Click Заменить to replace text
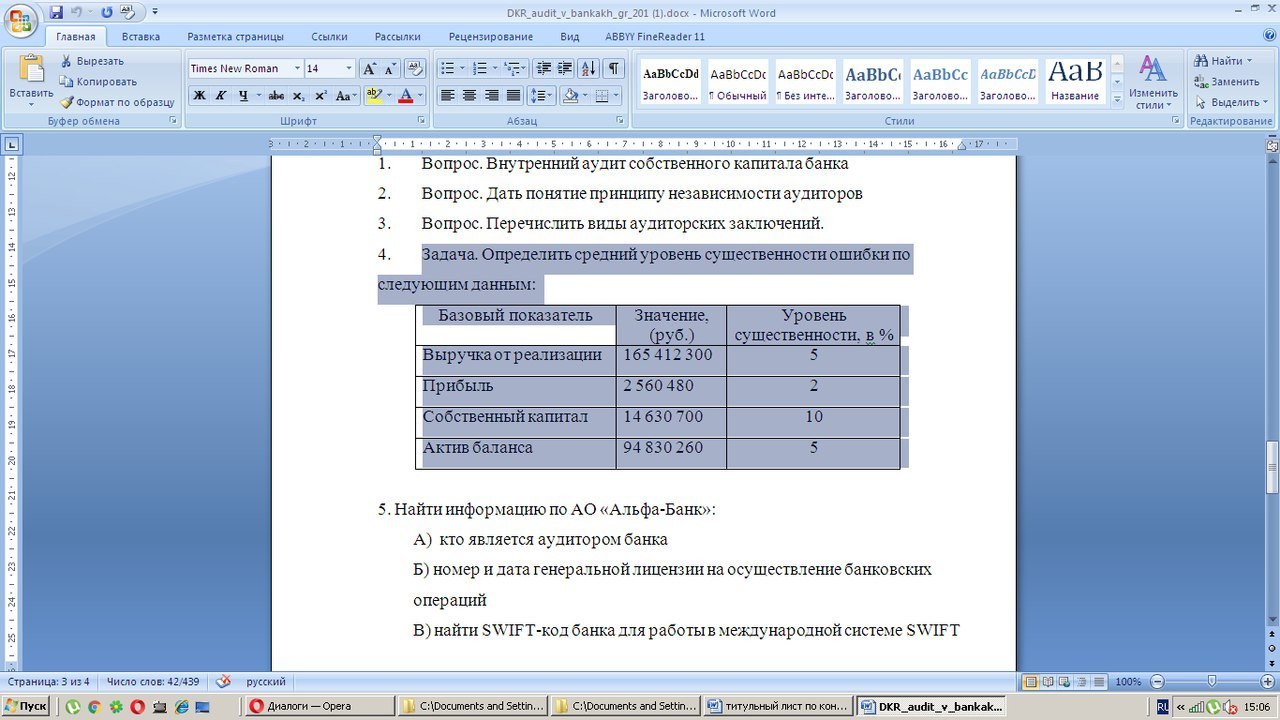Viewport: 1280px width, 720px height. pos(1227,82)
